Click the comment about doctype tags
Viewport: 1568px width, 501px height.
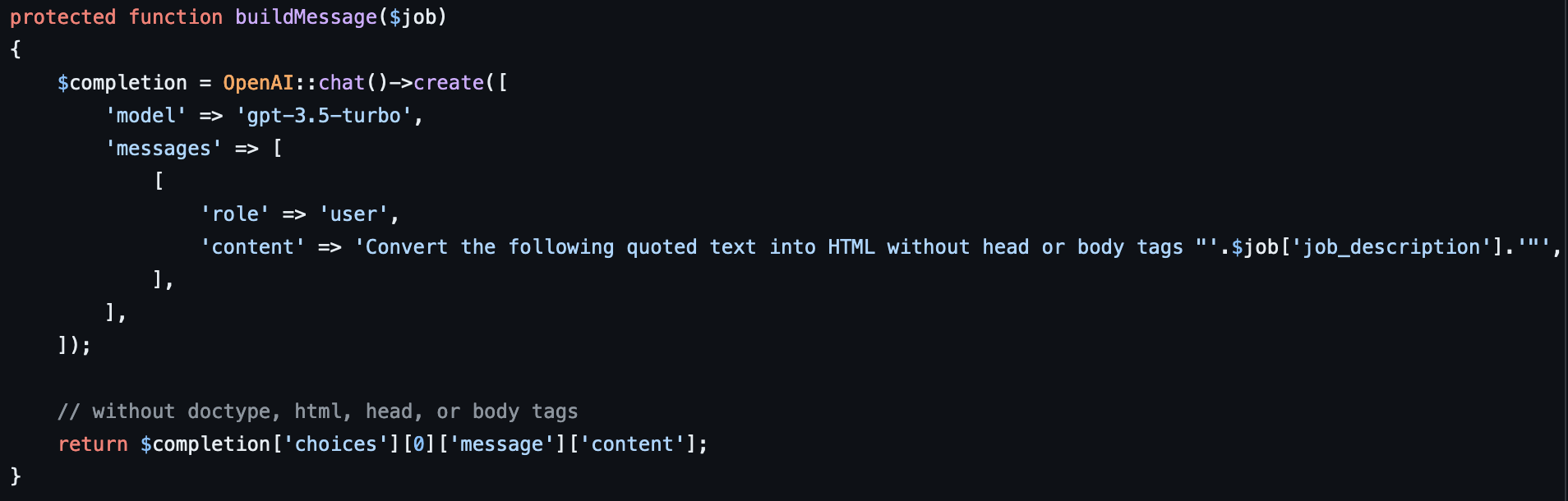(318, 411)
